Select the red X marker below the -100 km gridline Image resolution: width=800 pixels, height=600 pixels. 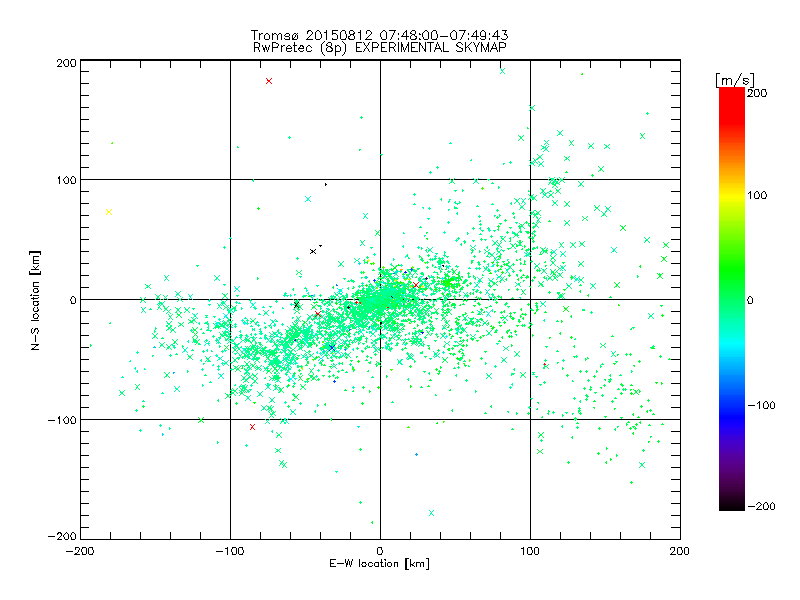(x=252, y=427)
